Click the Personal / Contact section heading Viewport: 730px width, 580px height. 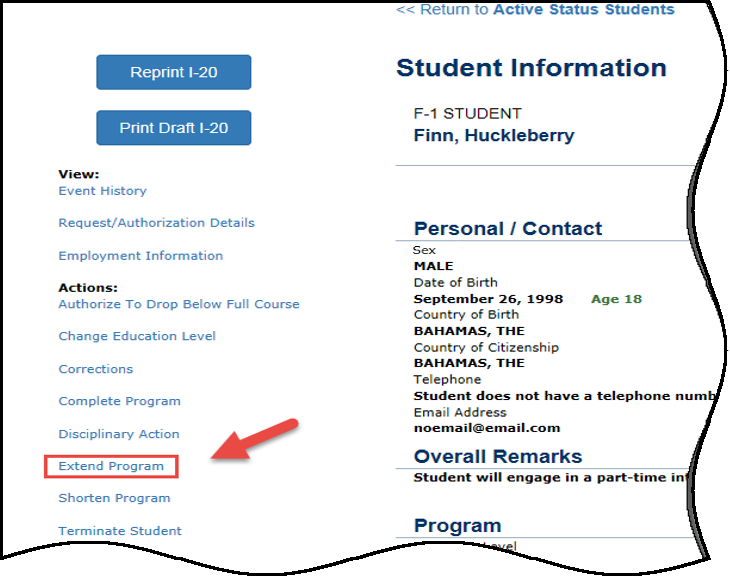pyautogui.click(x=508, y=229)
